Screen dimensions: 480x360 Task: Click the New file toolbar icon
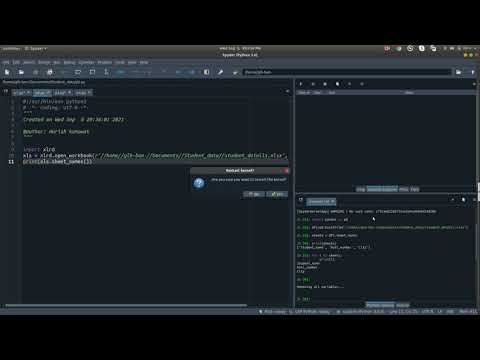coord(7,72)
